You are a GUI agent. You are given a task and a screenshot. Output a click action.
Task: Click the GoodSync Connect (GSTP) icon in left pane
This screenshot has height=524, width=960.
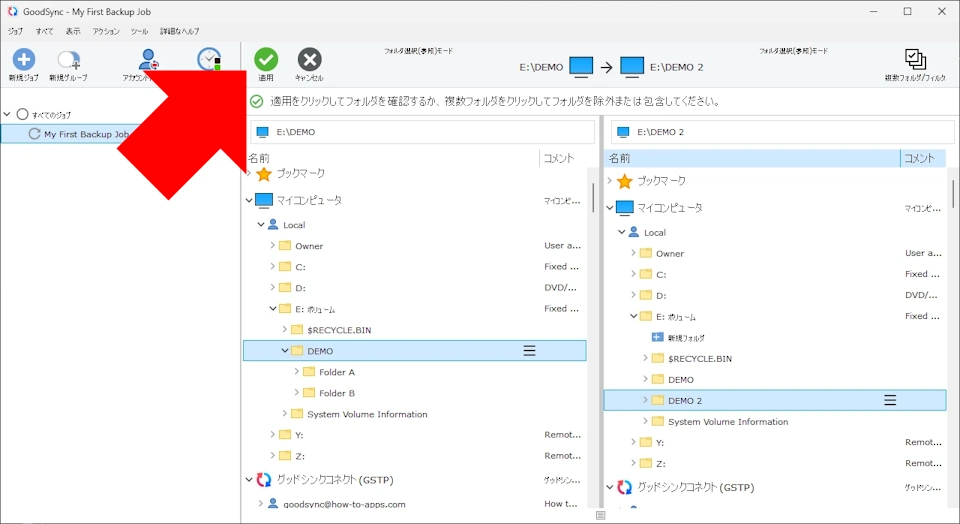[264, 480]
